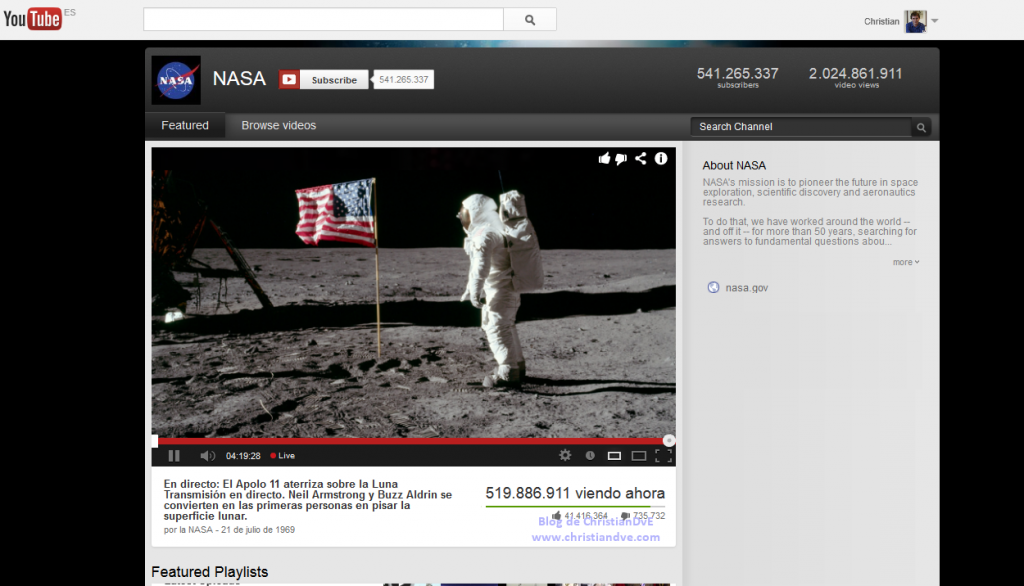Click the progress bar scrubber handle

coord(669,441)
